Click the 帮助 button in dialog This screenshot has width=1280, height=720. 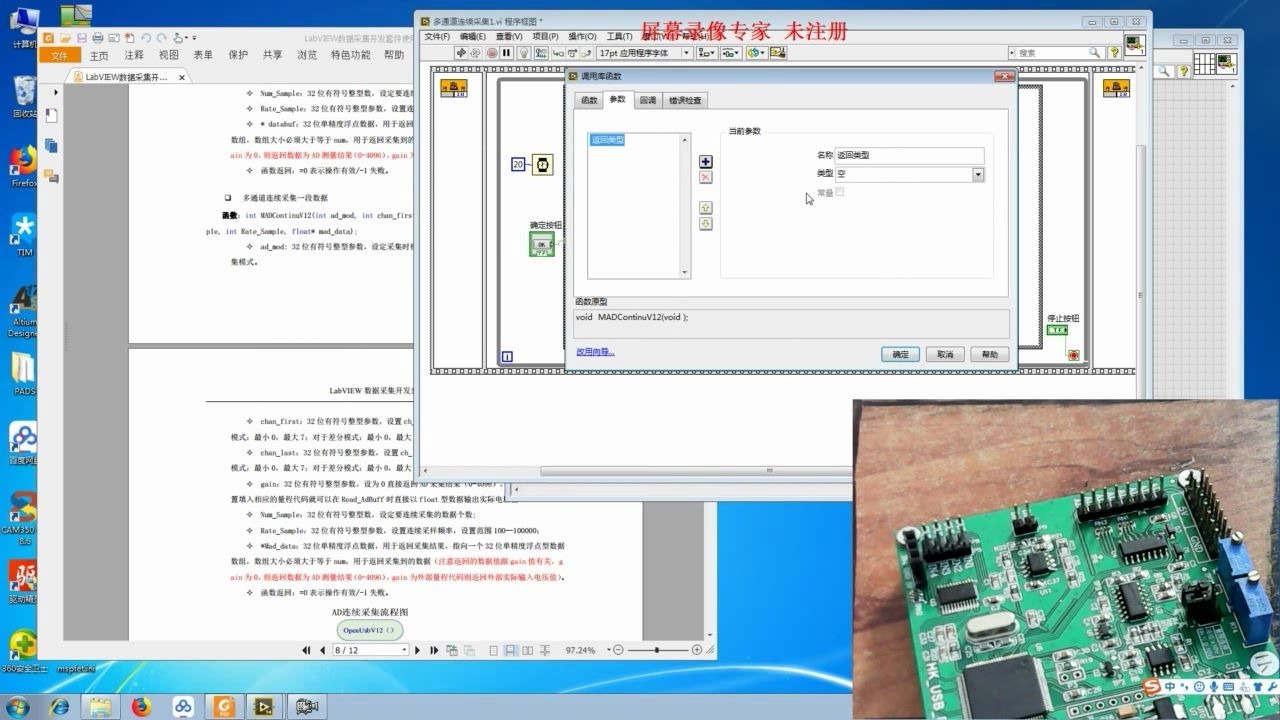[x=990, y=354]
